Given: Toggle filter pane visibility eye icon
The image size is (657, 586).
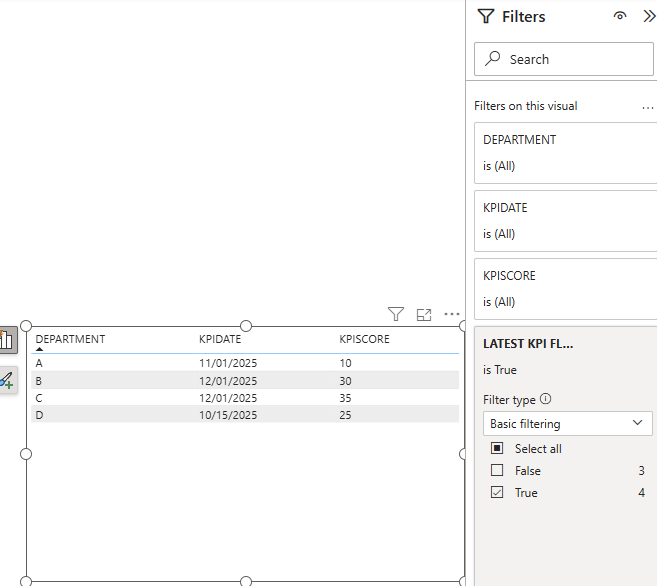Looking at the screenshot, I should coord(620,16).
